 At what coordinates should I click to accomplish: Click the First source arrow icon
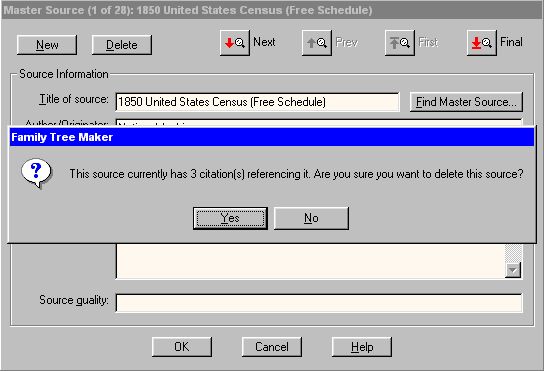pos(399,43)
